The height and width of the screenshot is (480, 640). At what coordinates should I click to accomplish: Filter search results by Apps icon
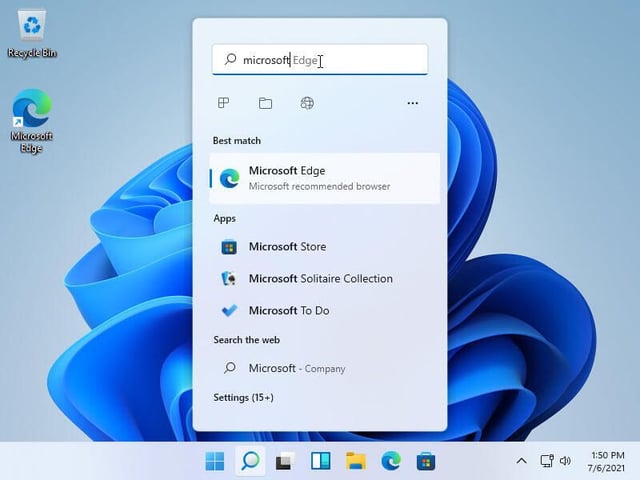(x=224, y=103)
